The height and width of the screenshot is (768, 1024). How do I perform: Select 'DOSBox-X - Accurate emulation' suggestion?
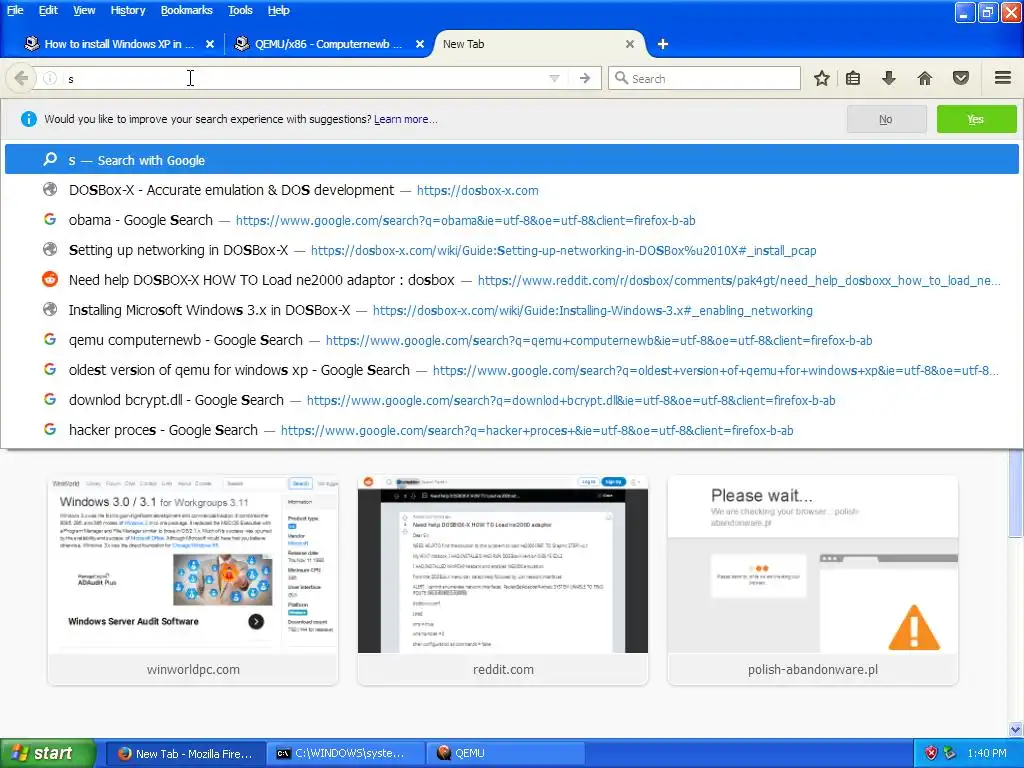(x=511, y=190)
